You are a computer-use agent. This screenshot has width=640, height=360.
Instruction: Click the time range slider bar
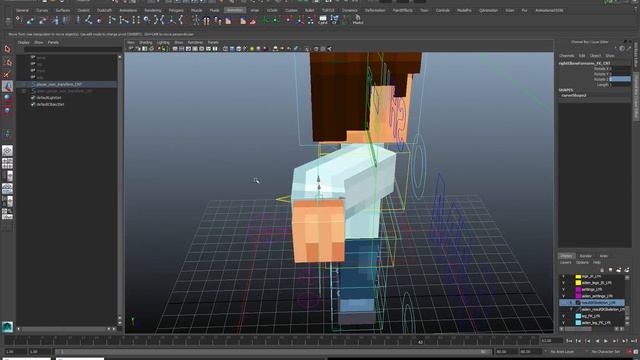(x=273, y=351)
